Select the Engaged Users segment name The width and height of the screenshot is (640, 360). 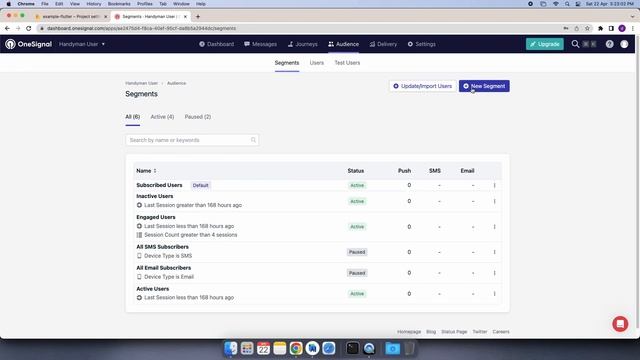[x=156, y=217]
